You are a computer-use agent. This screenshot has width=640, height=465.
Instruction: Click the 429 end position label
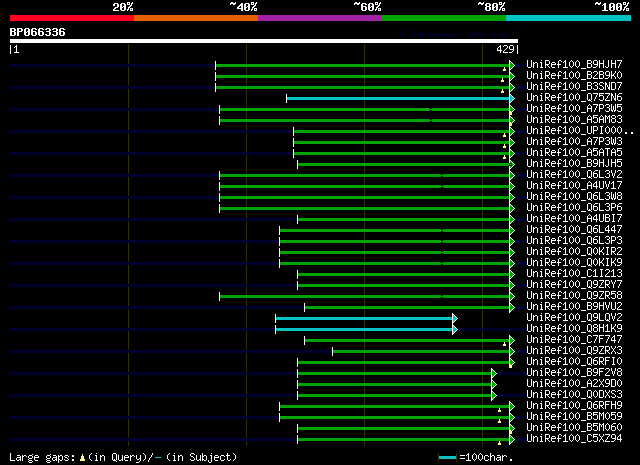(505, 49)
